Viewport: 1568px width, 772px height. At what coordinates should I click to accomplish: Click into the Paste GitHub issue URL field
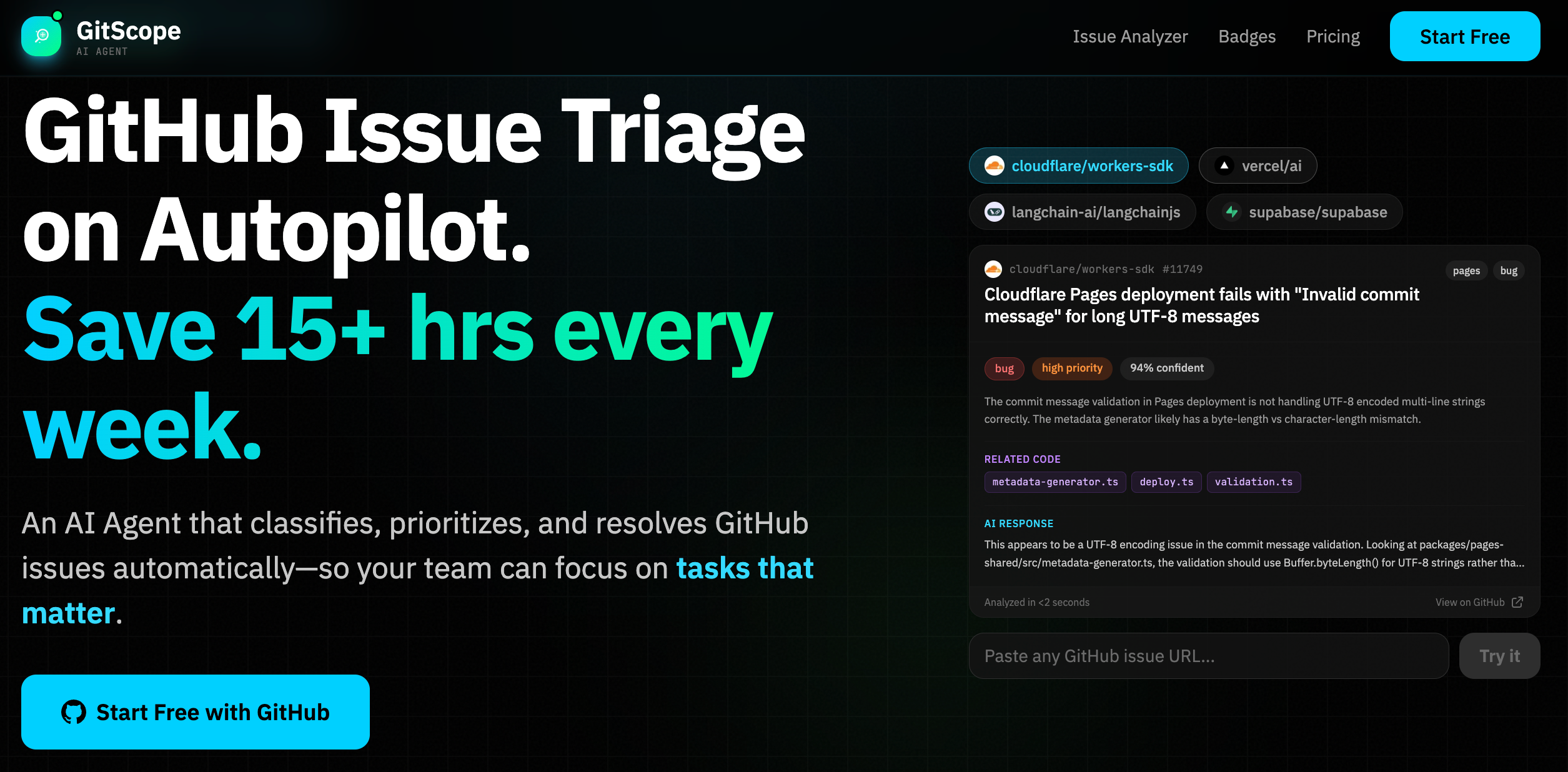pos(1208,656)
